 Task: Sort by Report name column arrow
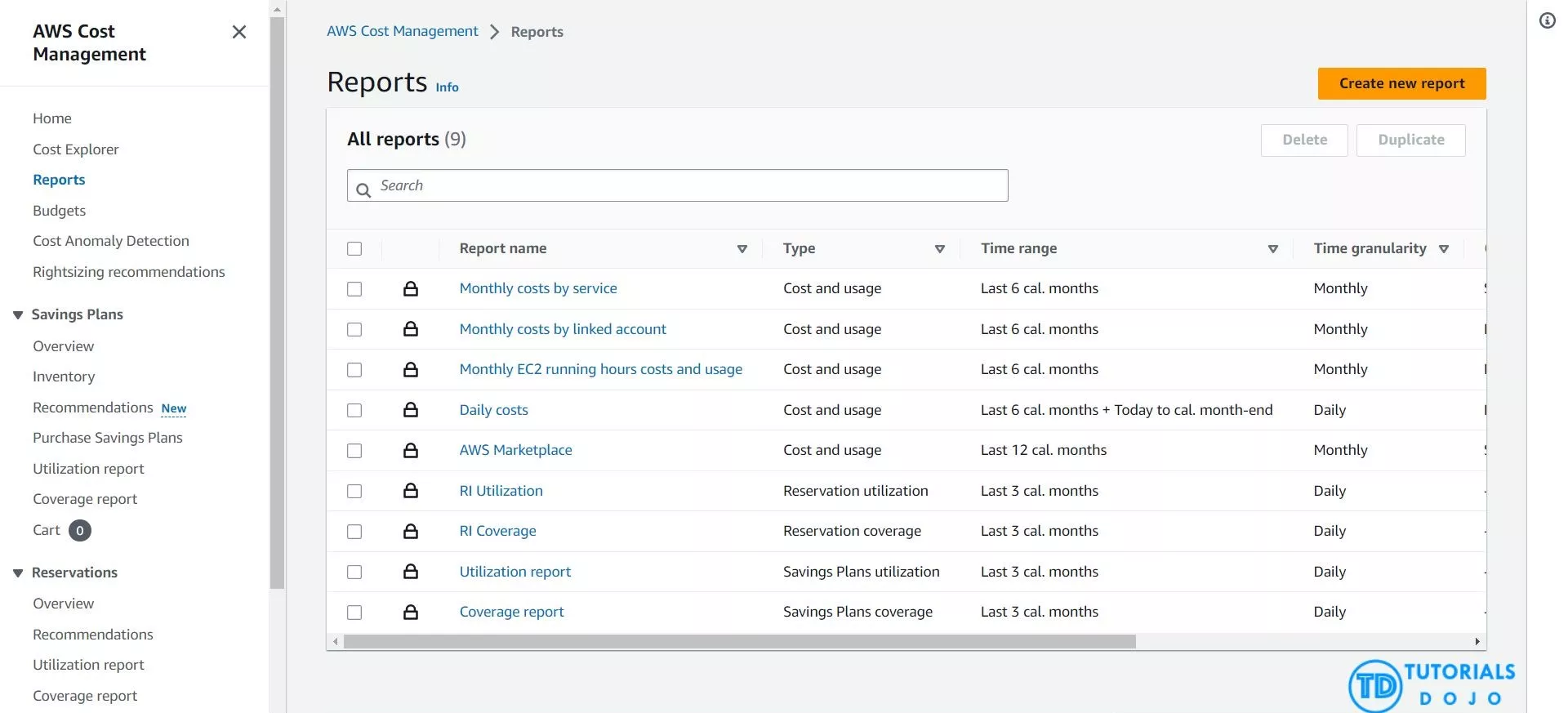coord(742,249)
